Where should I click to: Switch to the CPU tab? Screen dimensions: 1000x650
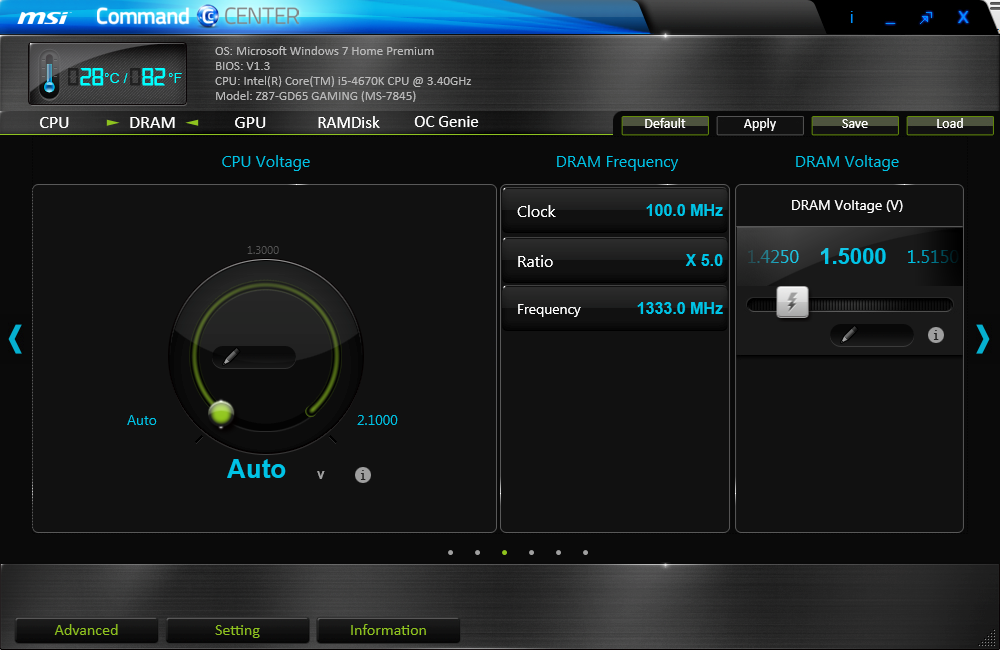pos(54,122)
